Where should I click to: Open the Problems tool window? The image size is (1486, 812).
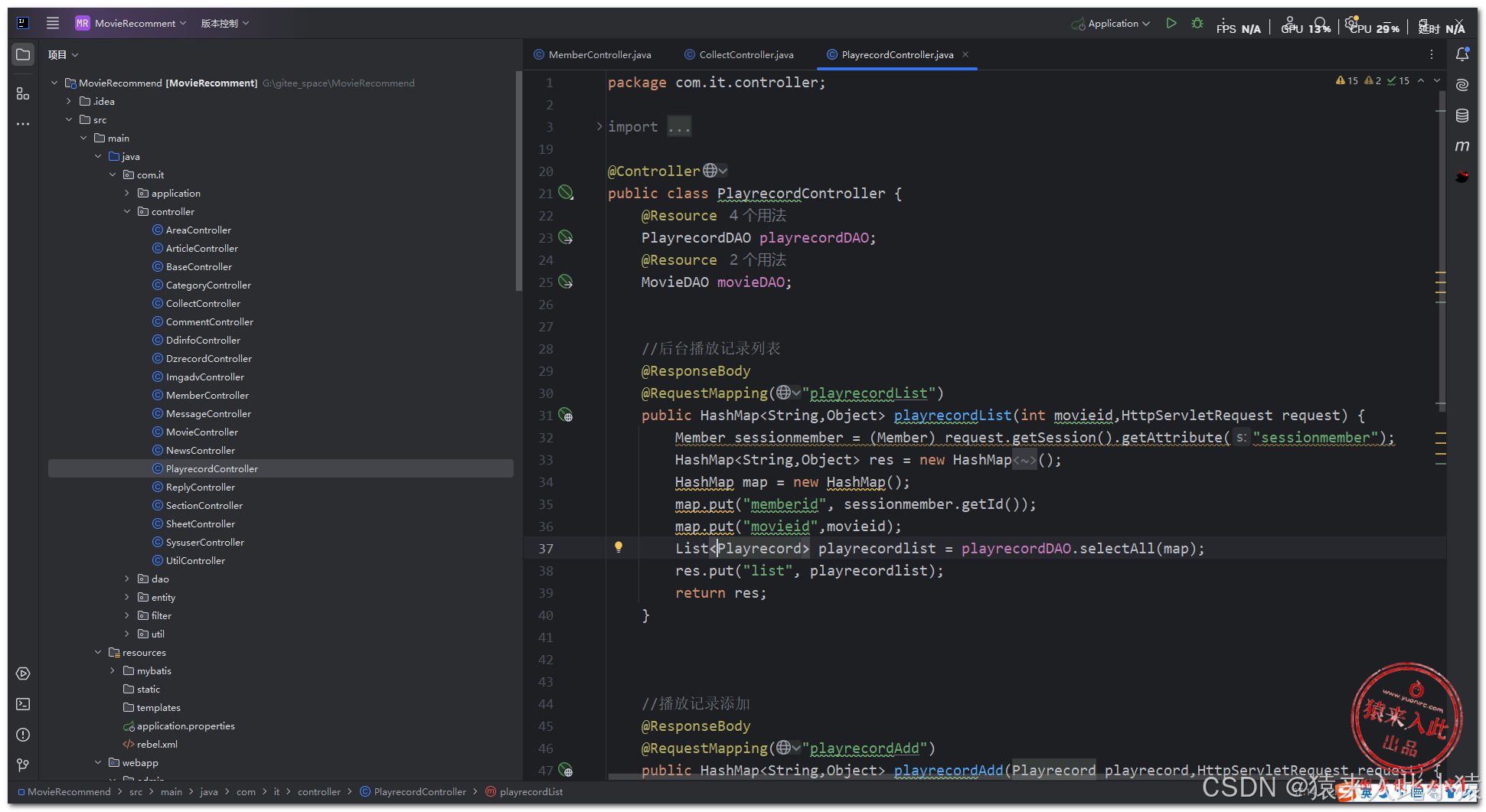23,735
